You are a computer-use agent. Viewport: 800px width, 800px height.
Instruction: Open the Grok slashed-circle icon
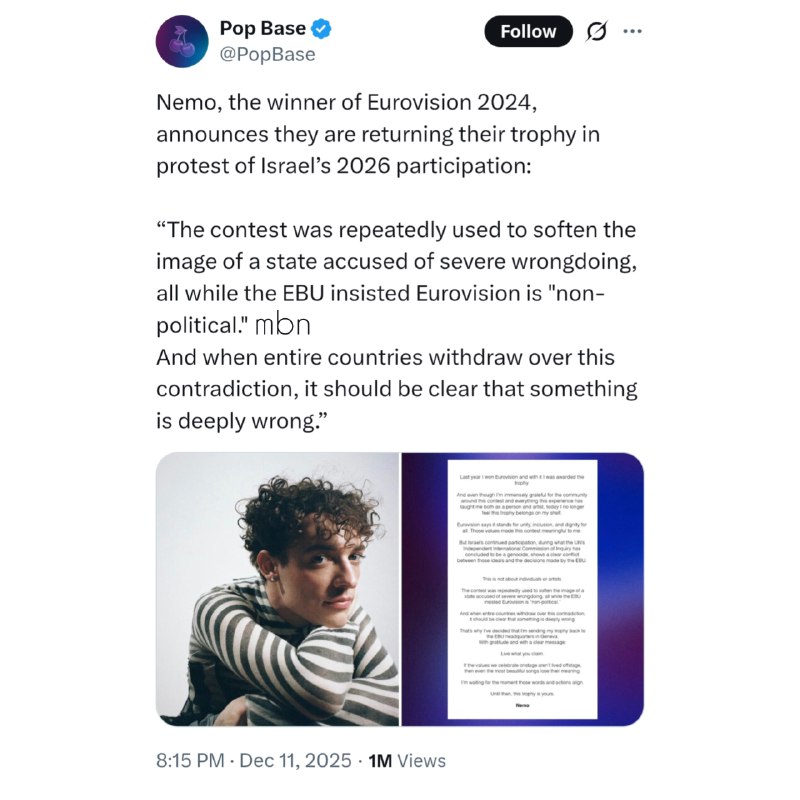[x=595, y=32]
